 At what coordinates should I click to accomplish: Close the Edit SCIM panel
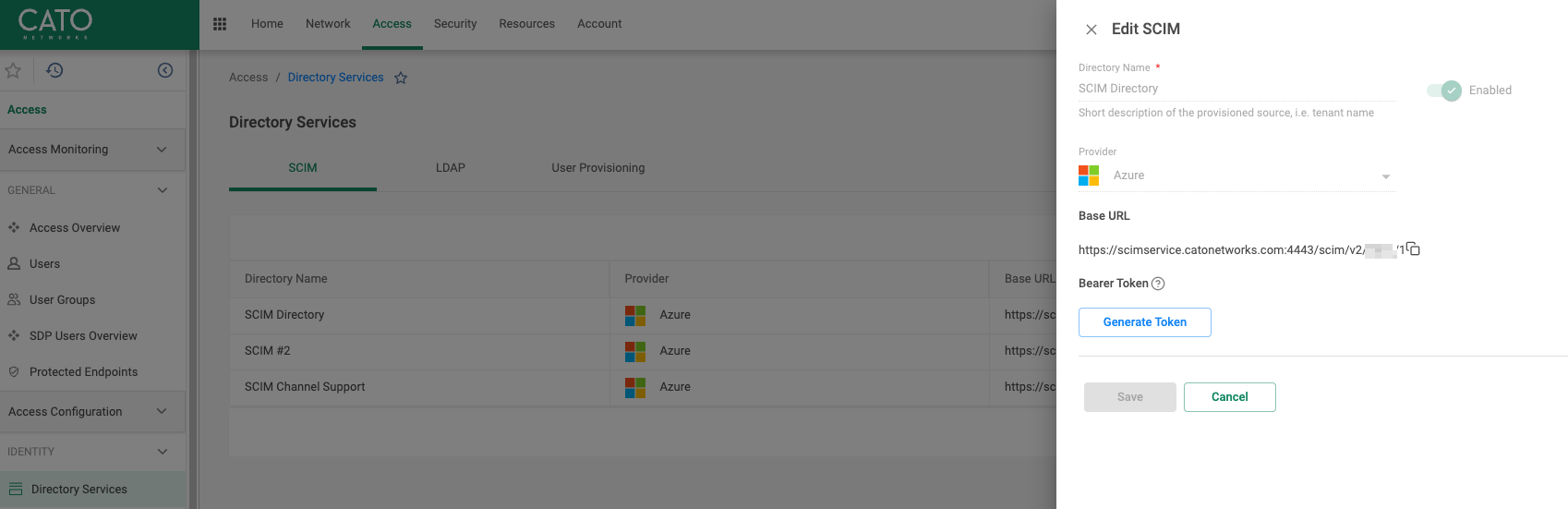click(1092, 30)
